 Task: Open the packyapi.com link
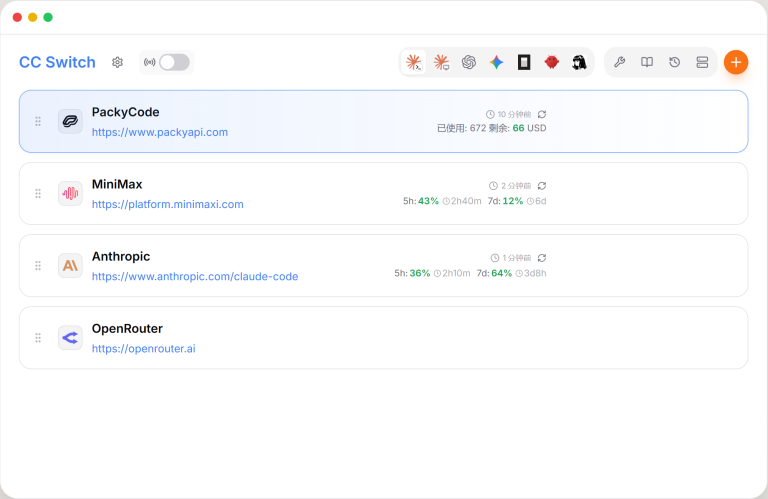(x=160, y=132)
